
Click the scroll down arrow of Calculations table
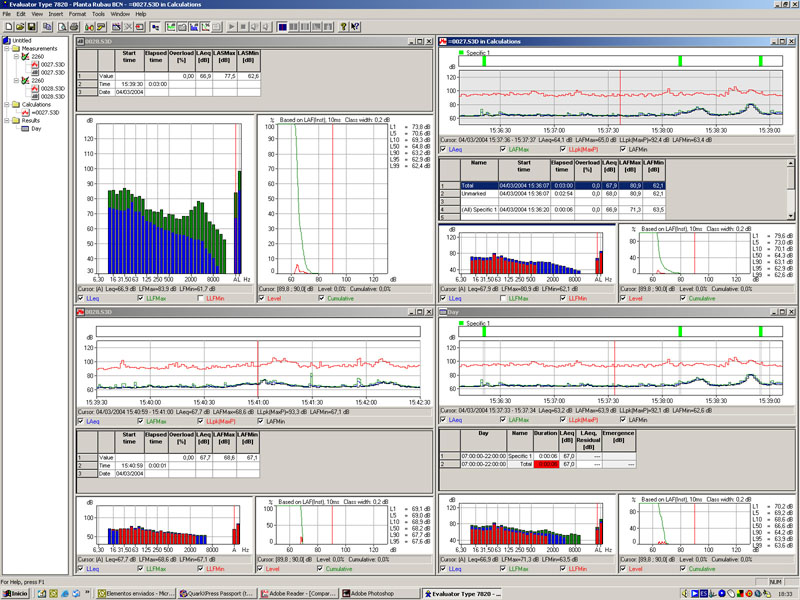click(791, 216)
